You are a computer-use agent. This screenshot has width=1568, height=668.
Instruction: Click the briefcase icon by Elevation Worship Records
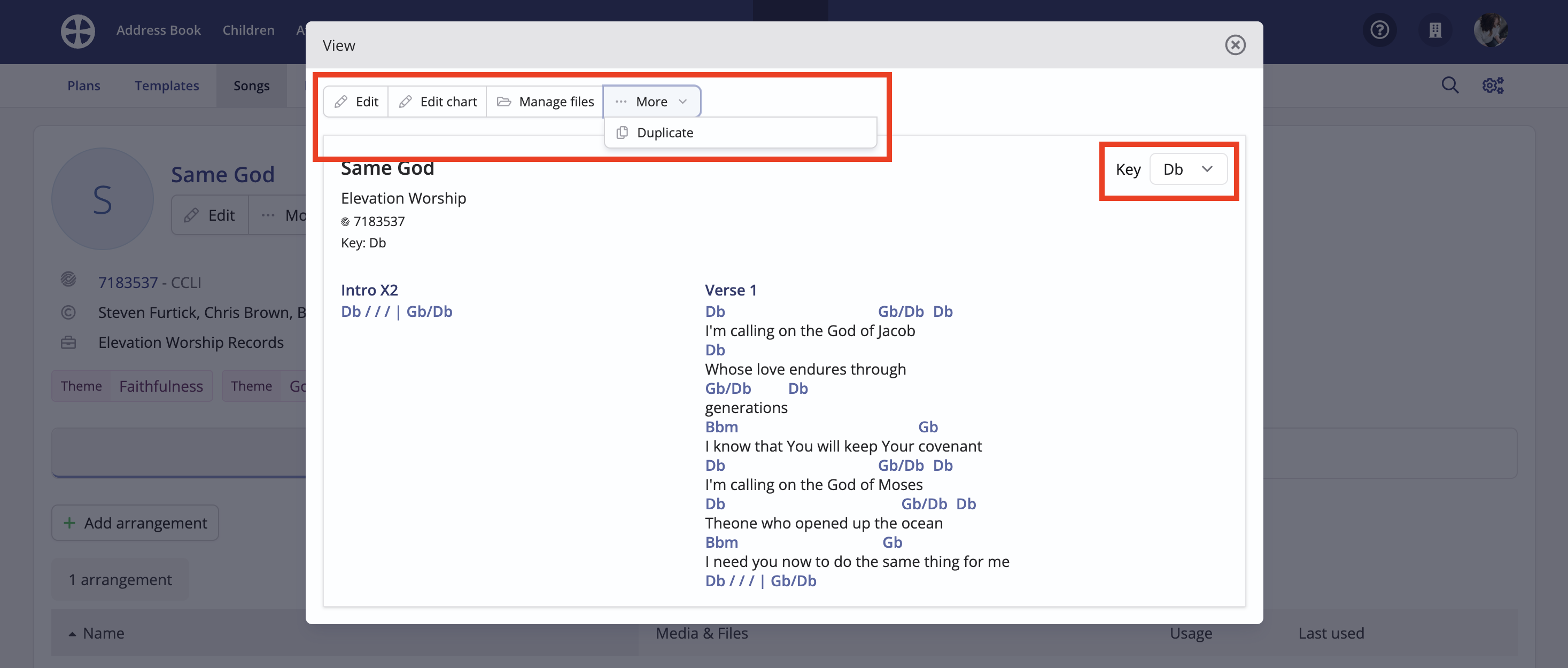coord(68,343)
